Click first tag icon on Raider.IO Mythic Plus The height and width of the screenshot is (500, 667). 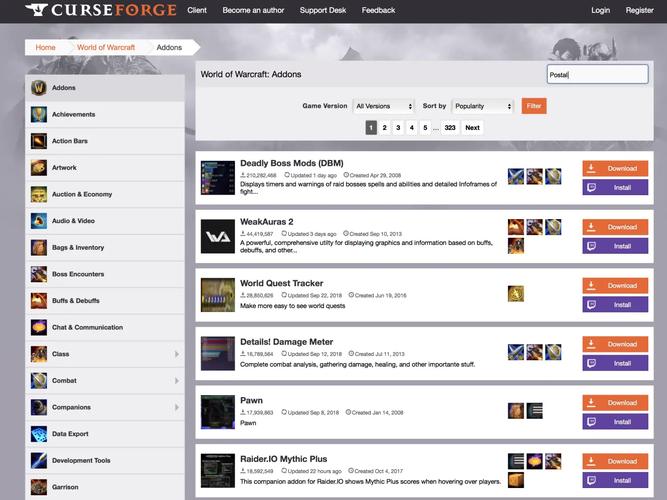pyautogui.click(x=516, y=461)
